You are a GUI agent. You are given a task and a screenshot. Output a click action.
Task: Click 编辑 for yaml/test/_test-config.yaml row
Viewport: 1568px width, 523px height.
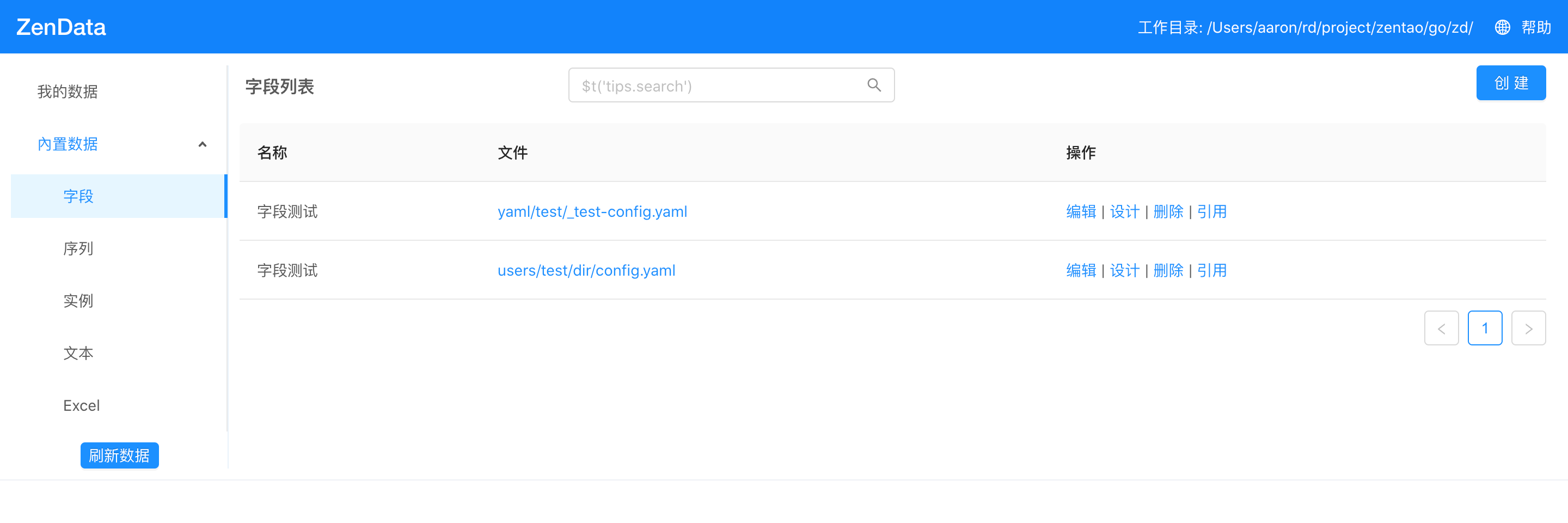1080,211
